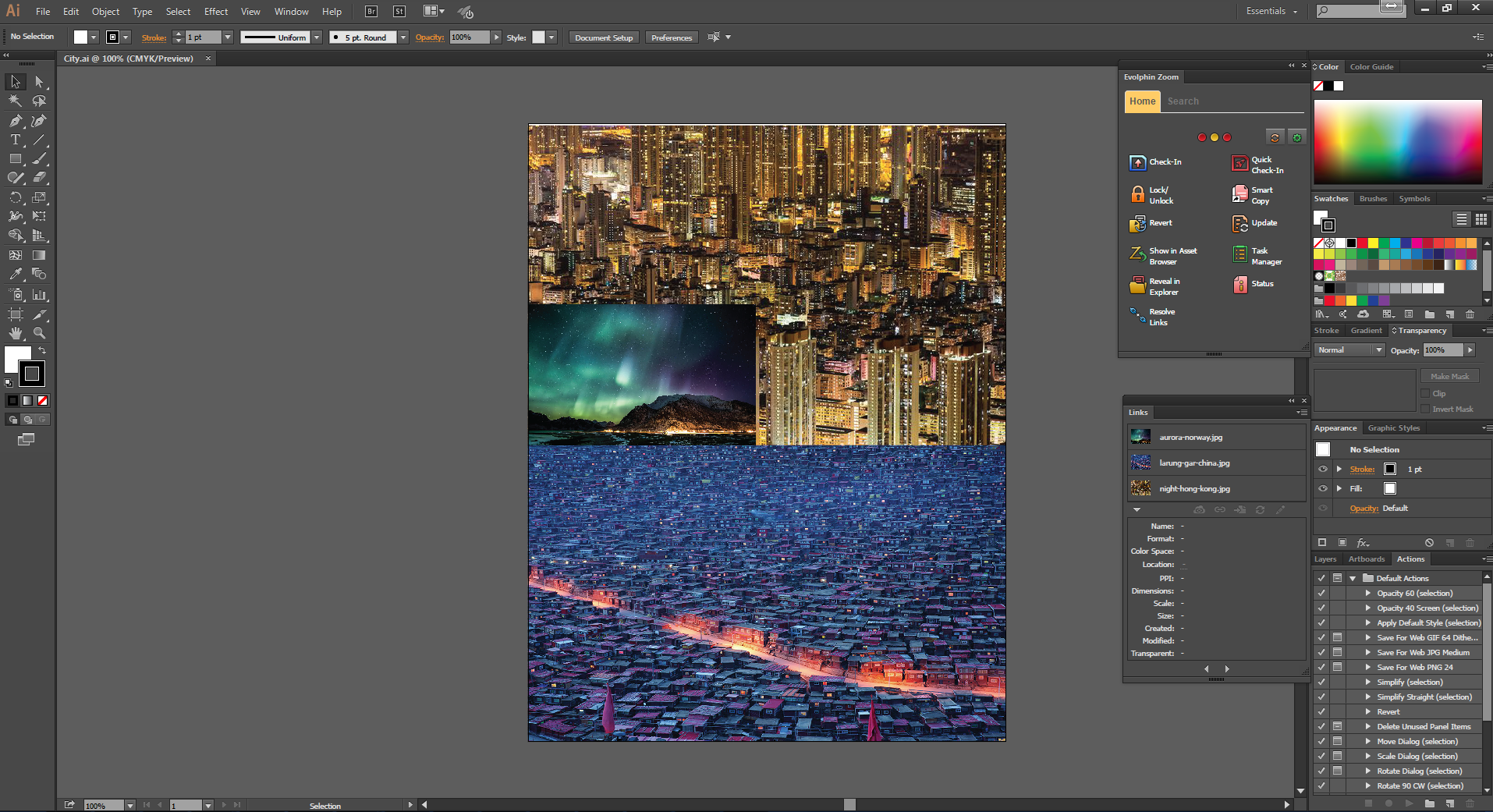
Task: Click the Preferences button
Action: 672,37
